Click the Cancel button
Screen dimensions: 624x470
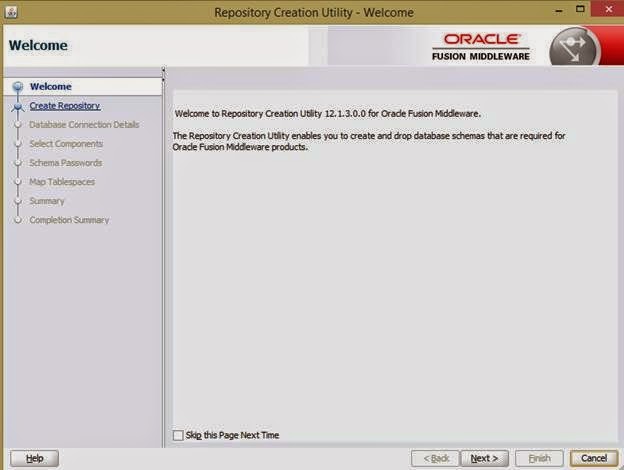[x=594, y=458]
